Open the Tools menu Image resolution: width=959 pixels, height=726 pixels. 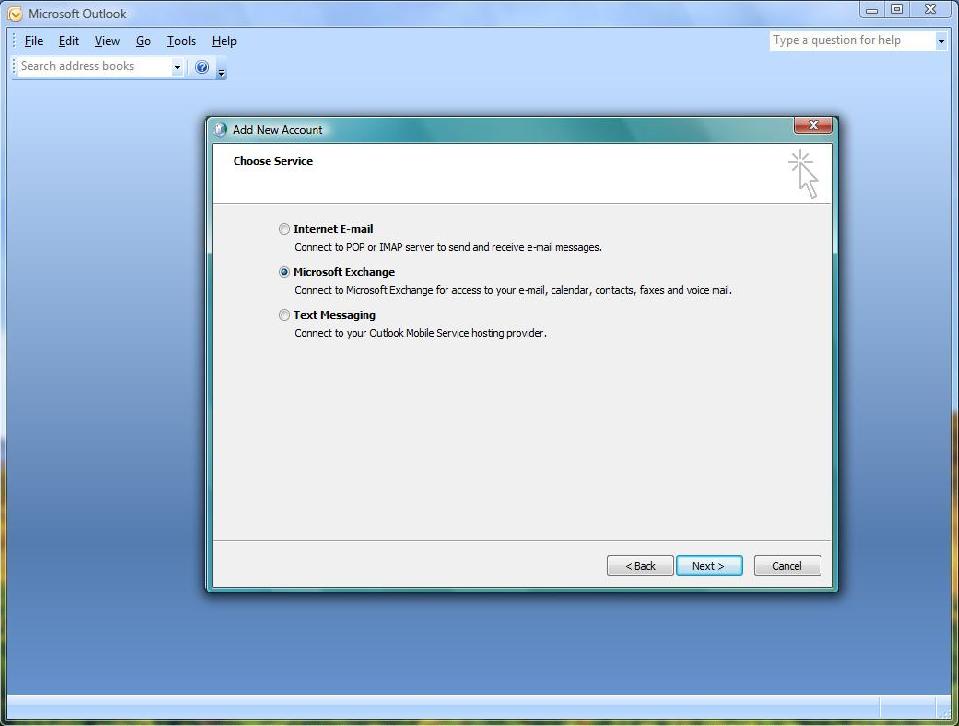[x=181, y=41]
